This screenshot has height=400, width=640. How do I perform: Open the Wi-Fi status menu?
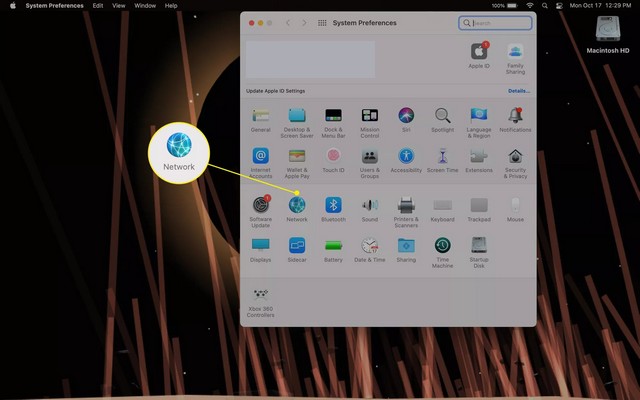click(529, 5)
